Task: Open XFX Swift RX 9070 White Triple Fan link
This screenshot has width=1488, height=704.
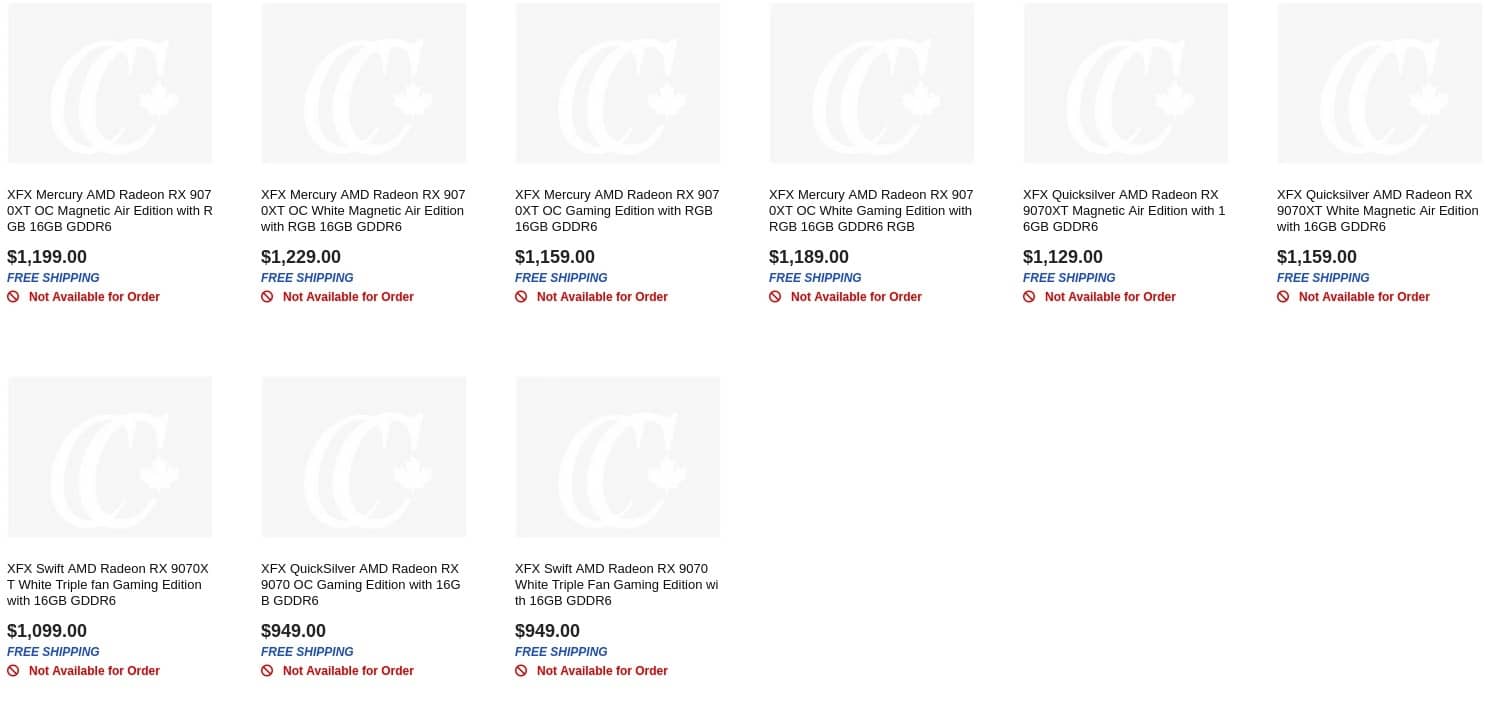Action: 617,585
